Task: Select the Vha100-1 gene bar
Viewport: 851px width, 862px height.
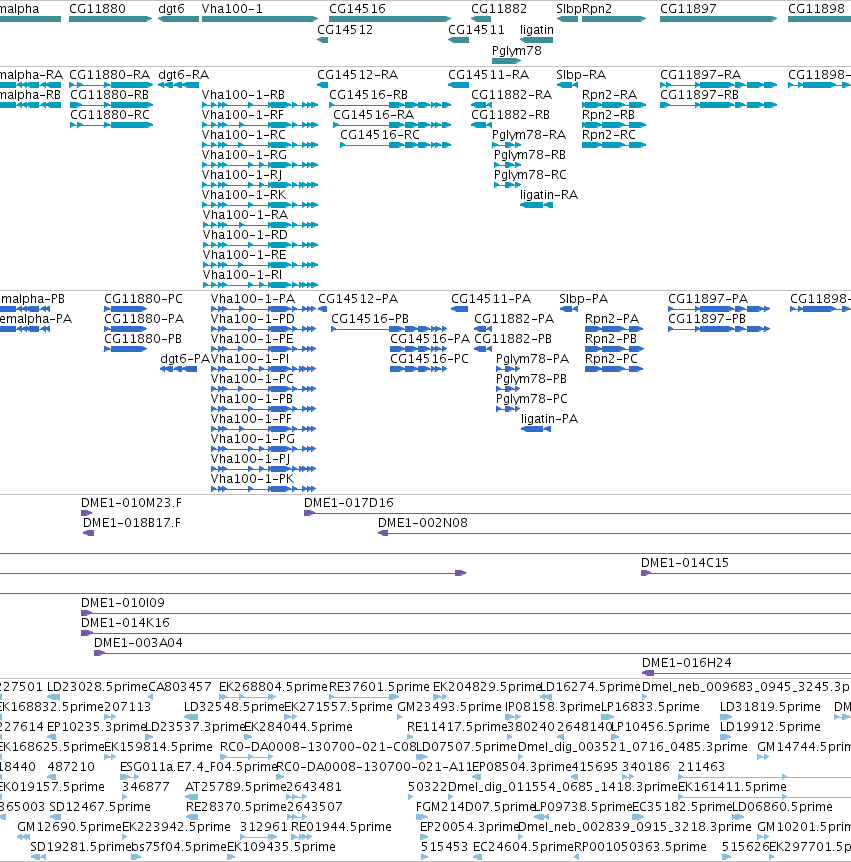Action: pos(260,19)
